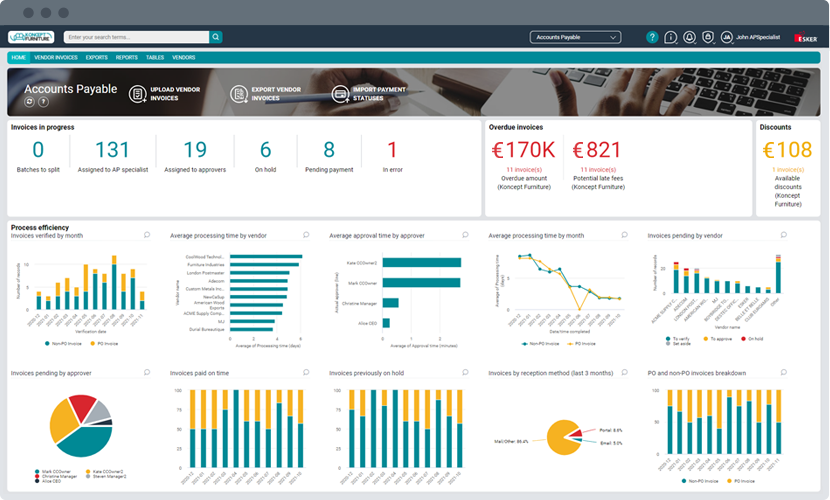Switch to the Vendor Invoices tab
830x500 pixels.
[x=56, y=57]
